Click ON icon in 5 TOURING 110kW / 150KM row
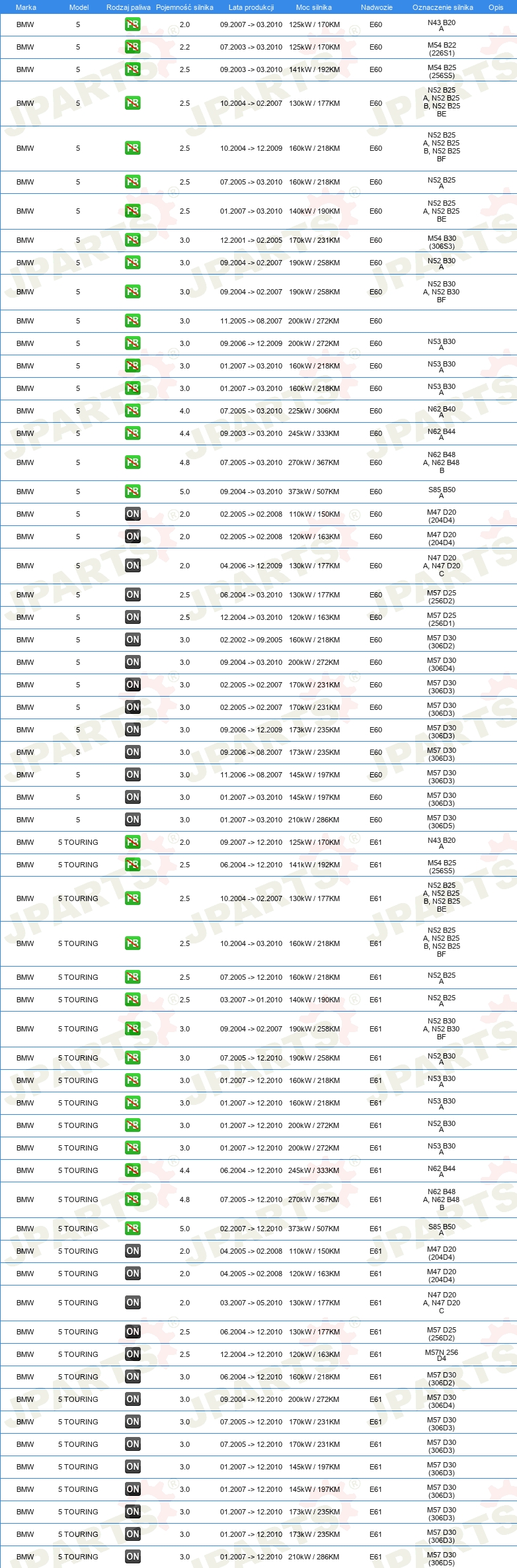The width and height of the screenshot is (517, 1568). pos(133,1251)
